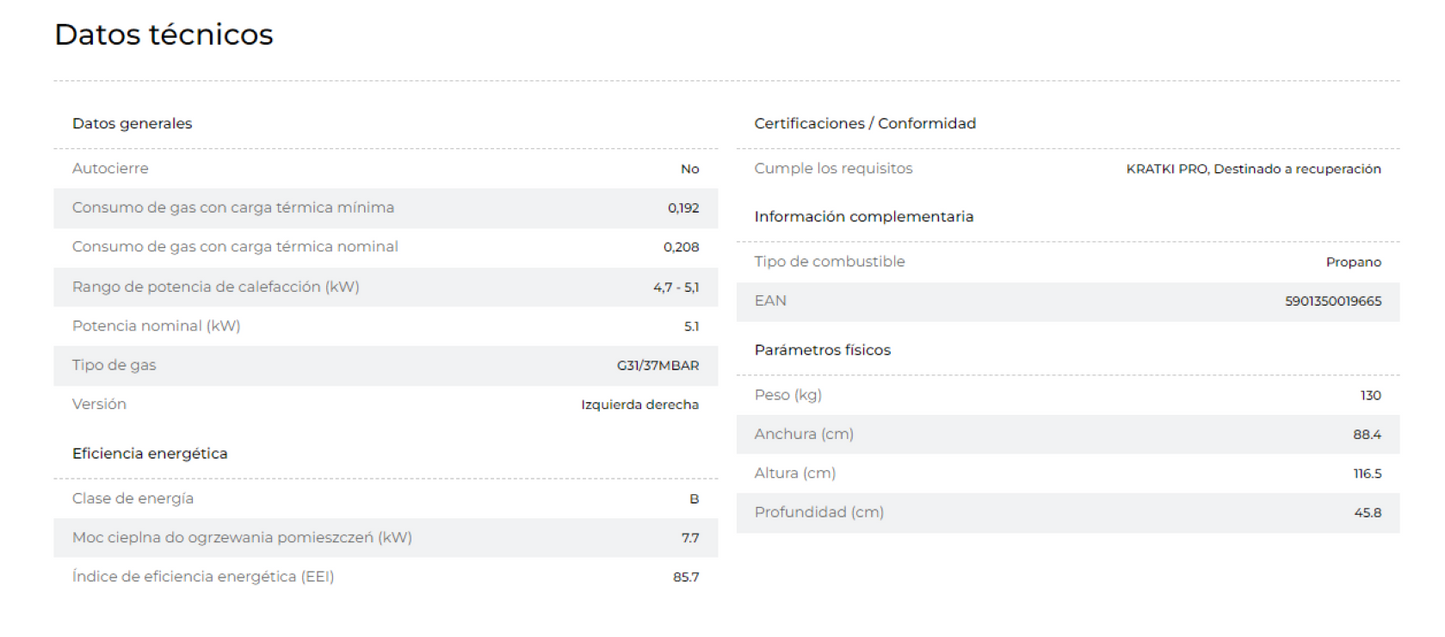This screenshot has width=1445, height=637.
Task: Select the Parámetros físicos section title
Action: click(822, 350)
